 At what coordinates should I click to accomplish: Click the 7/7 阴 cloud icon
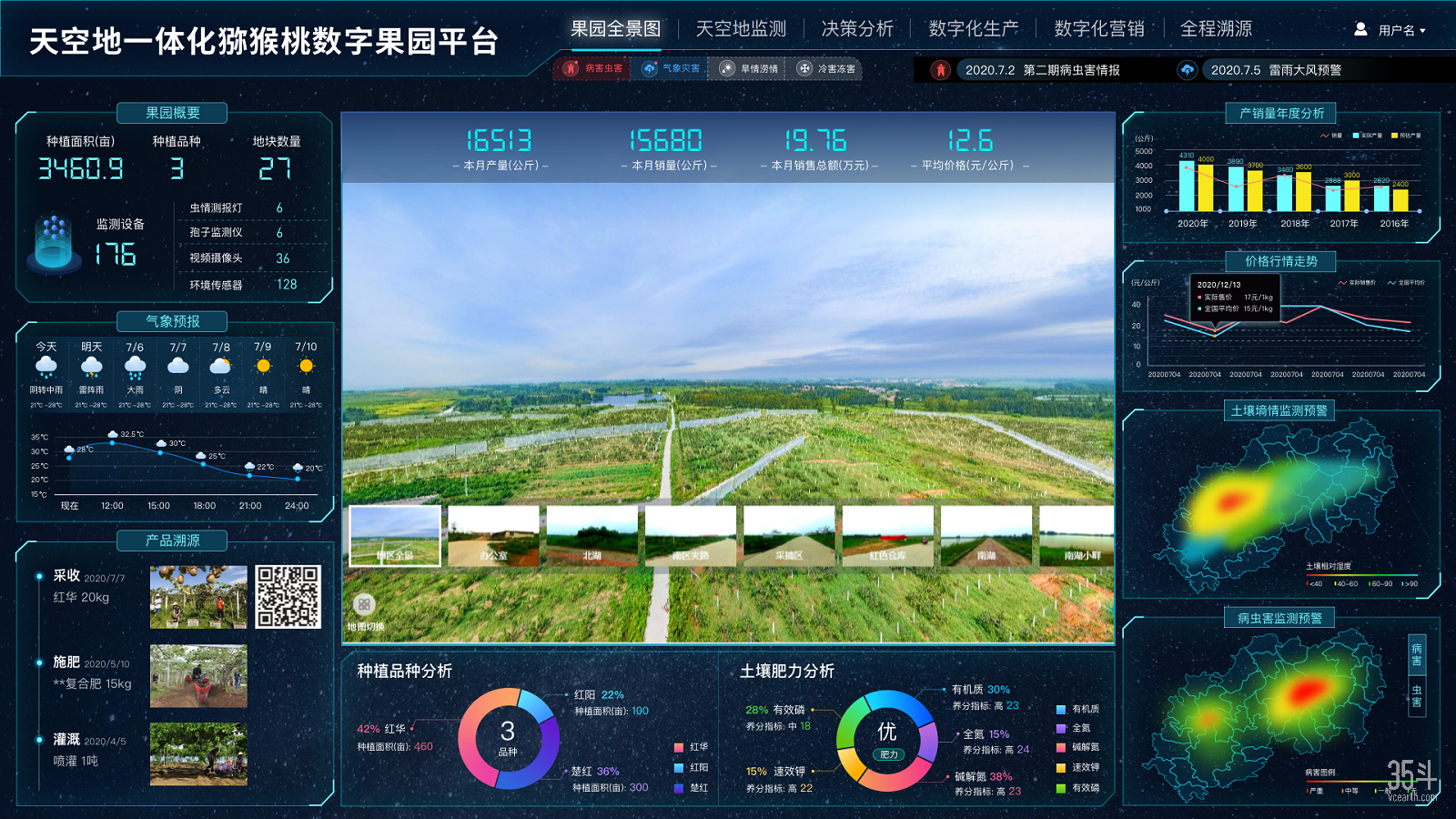178,366
